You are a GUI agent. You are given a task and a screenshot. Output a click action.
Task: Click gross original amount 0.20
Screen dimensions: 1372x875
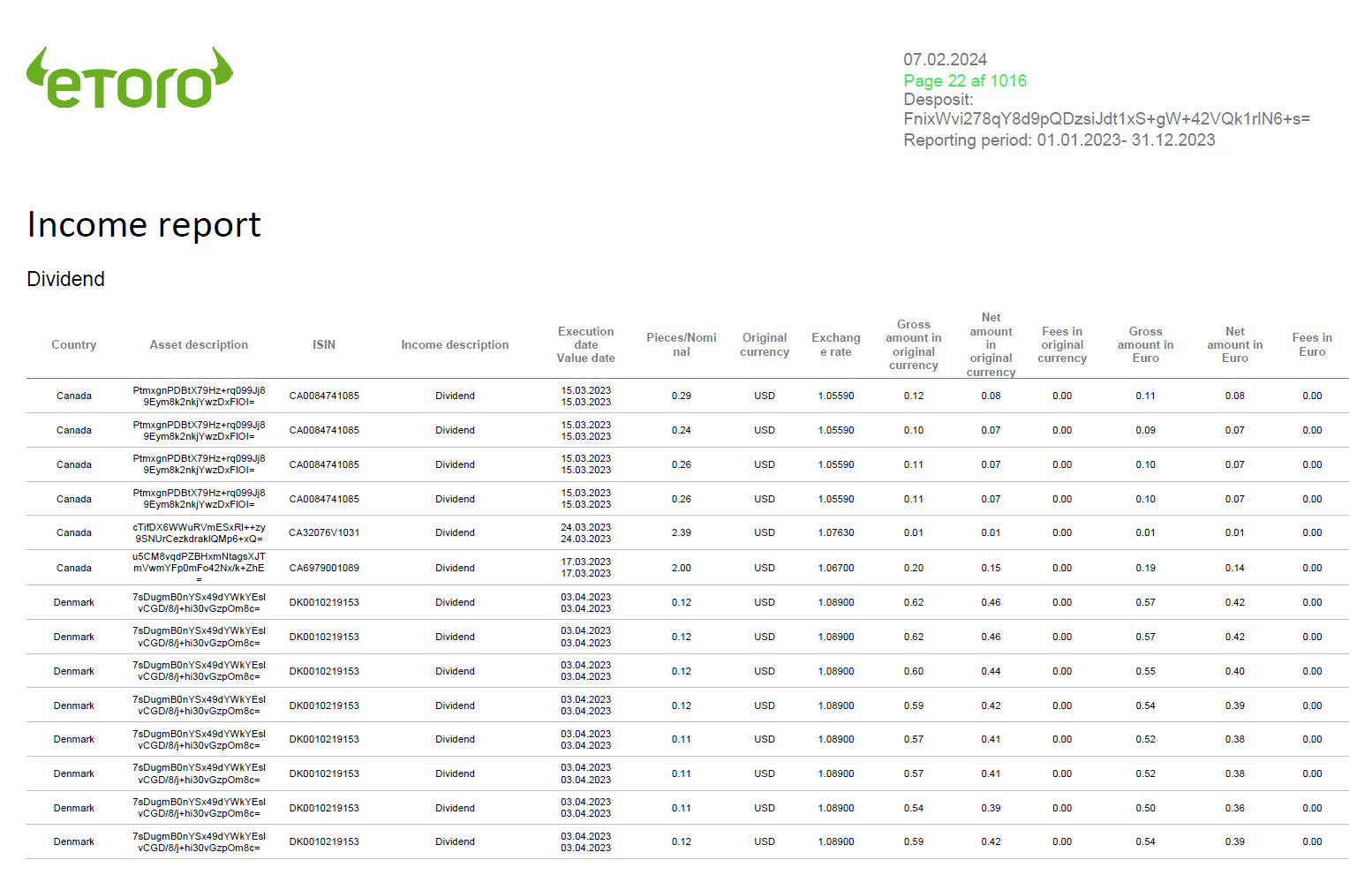[x=914, y=568]
